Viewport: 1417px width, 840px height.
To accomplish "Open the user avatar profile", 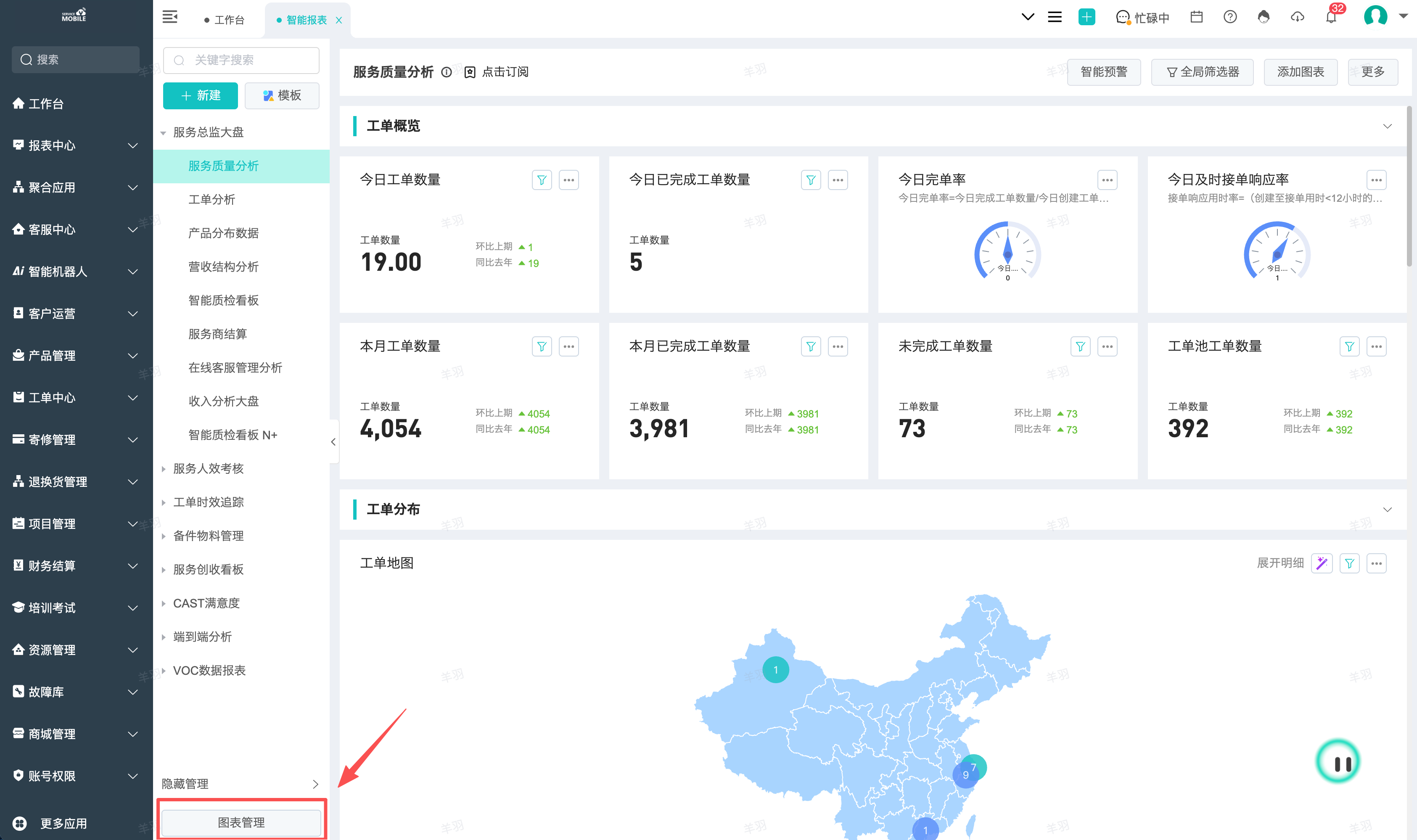I will [1375, 16].
